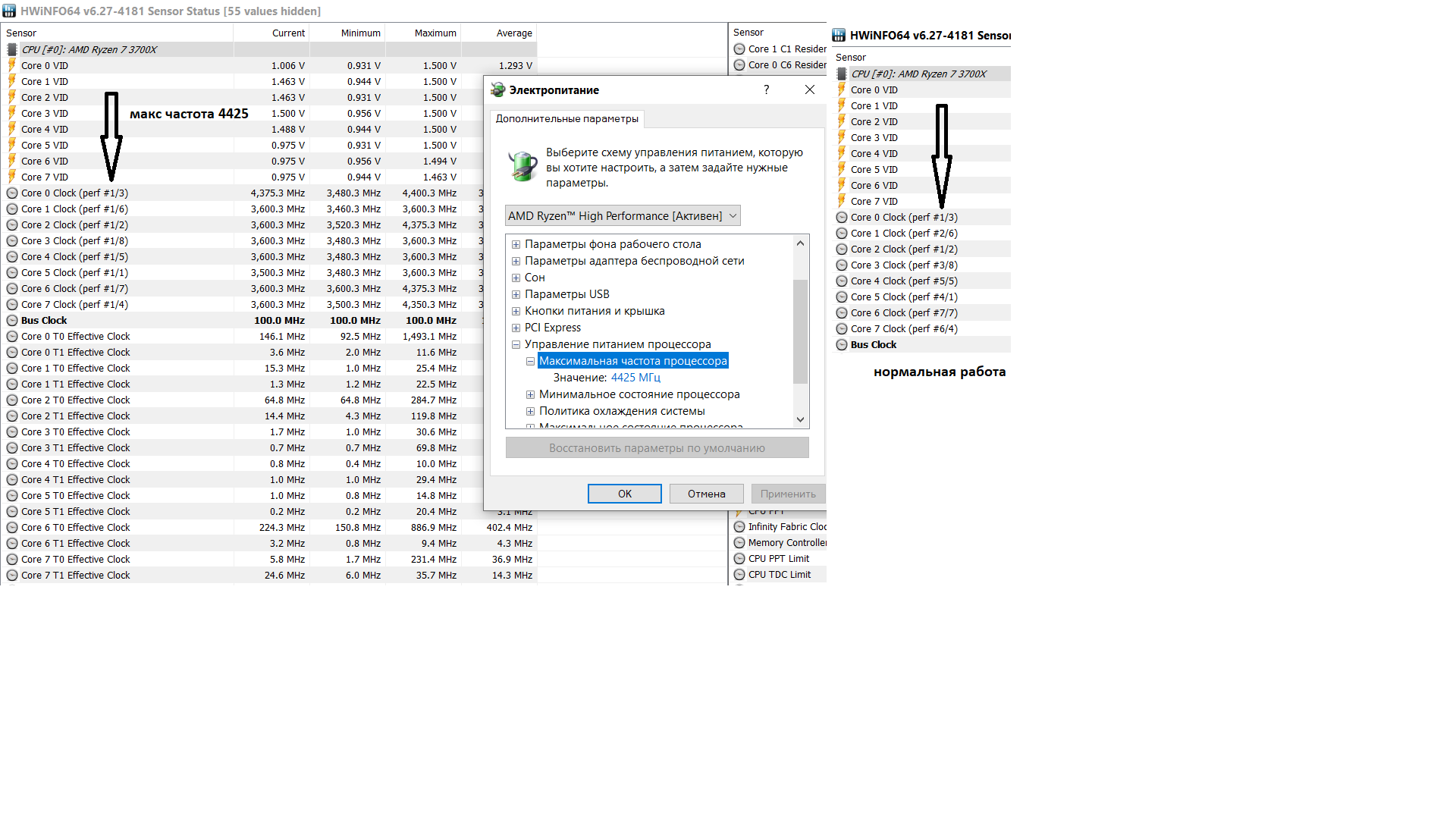
Task: Click the 4425 МГц value link
Action: click(635, 378)
